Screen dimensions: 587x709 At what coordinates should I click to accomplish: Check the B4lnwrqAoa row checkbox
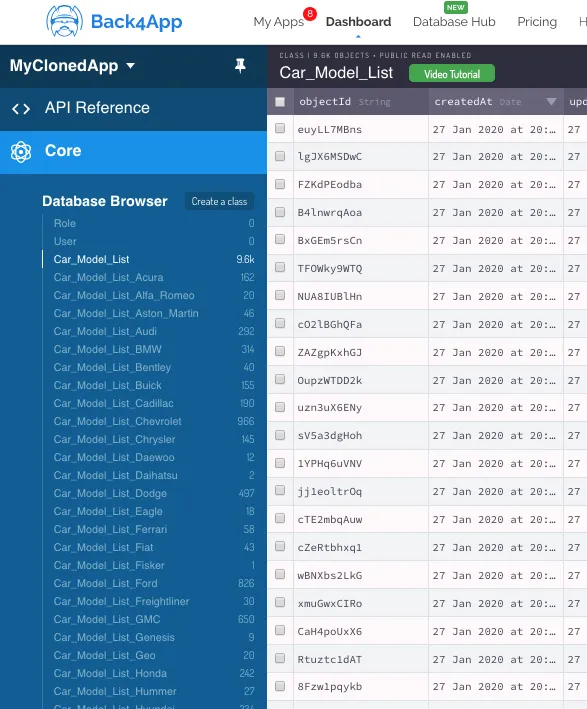click(x=280, y=212)
